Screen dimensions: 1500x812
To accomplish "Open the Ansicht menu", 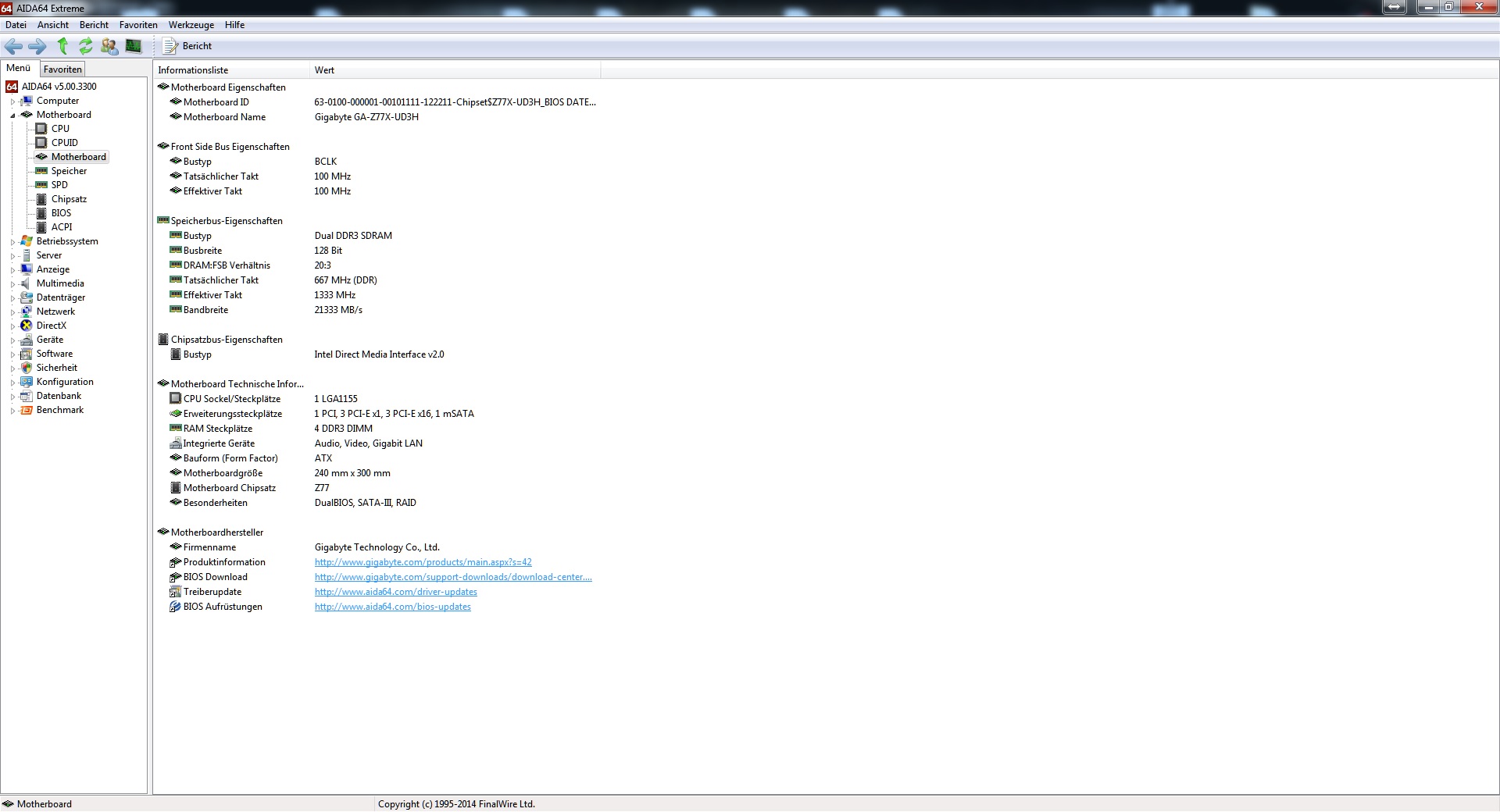I will tap(53, 25).
